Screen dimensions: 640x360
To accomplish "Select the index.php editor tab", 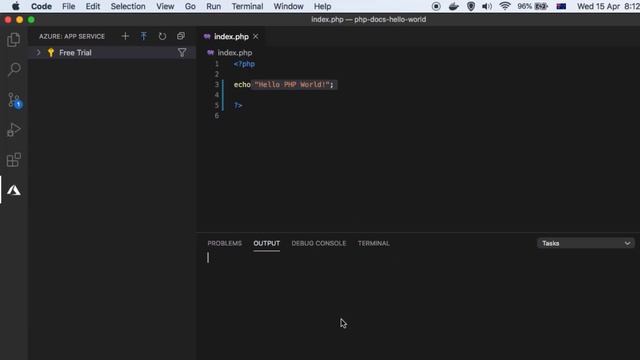I will 231,37.
